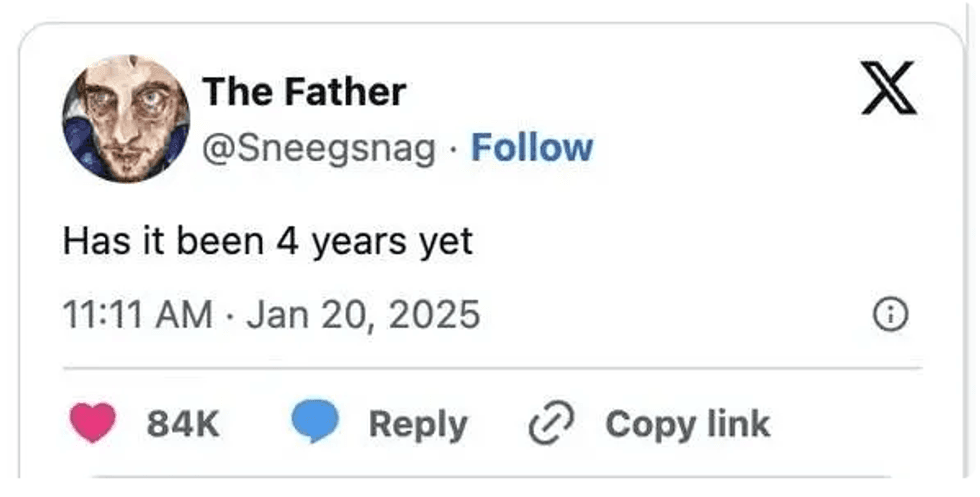Viewport: 980px width, 497px height.
Task: Open the Jan 20, 2025 date link
Action: 363,315
